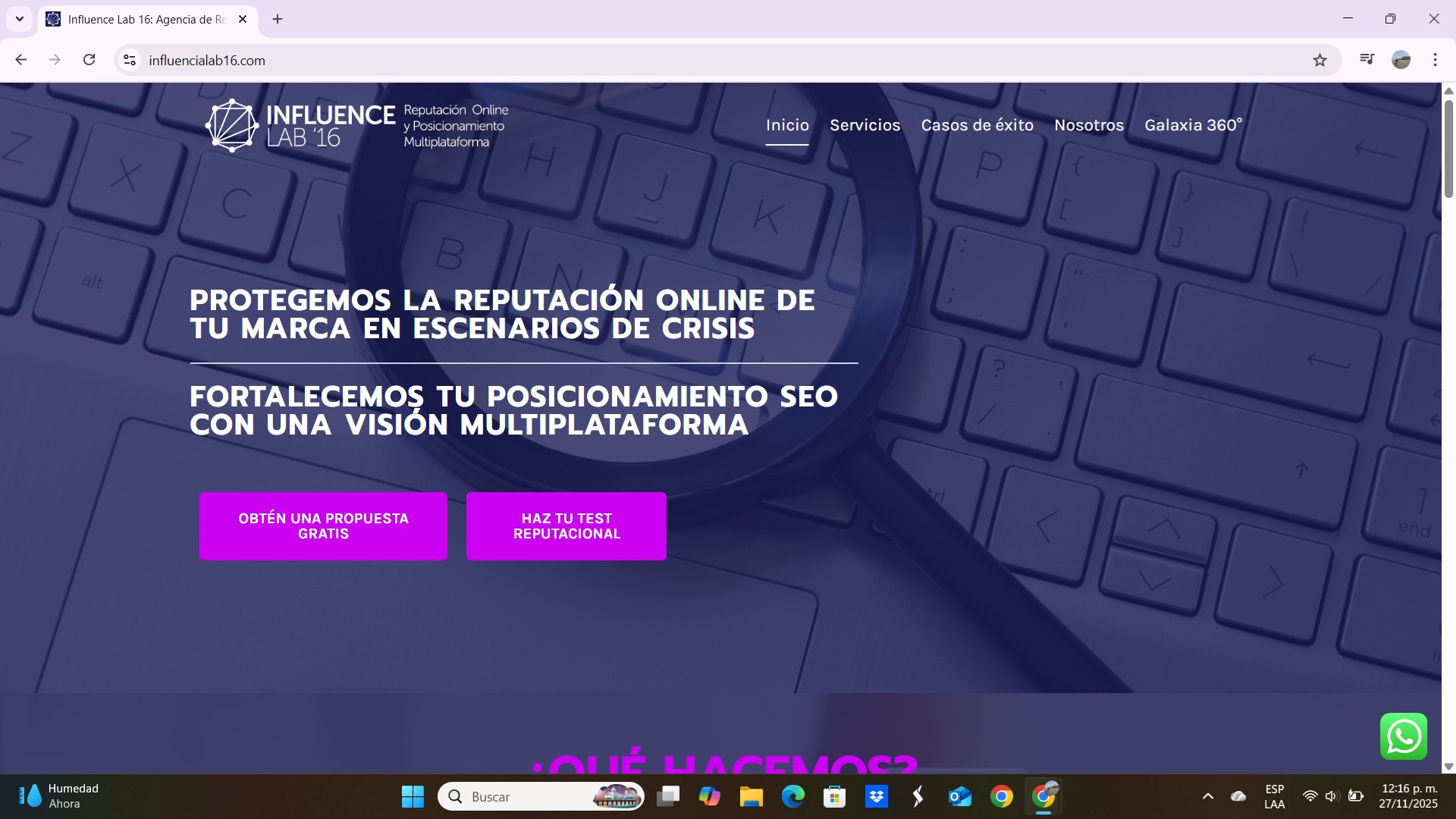Open a new tab with plus button

(x=278, y=19)
